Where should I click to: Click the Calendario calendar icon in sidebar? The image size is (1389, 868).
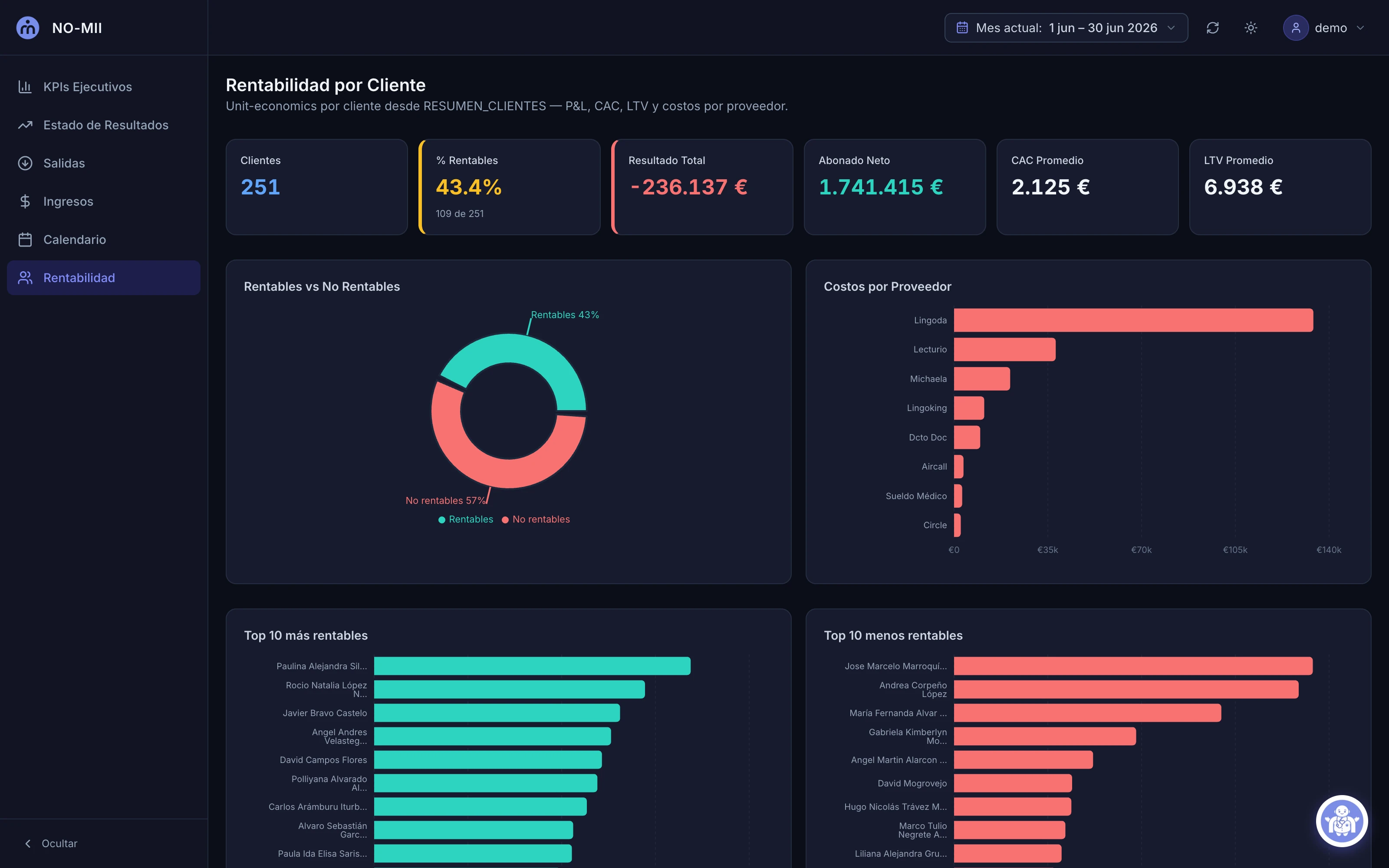click(x=25, y=240)
